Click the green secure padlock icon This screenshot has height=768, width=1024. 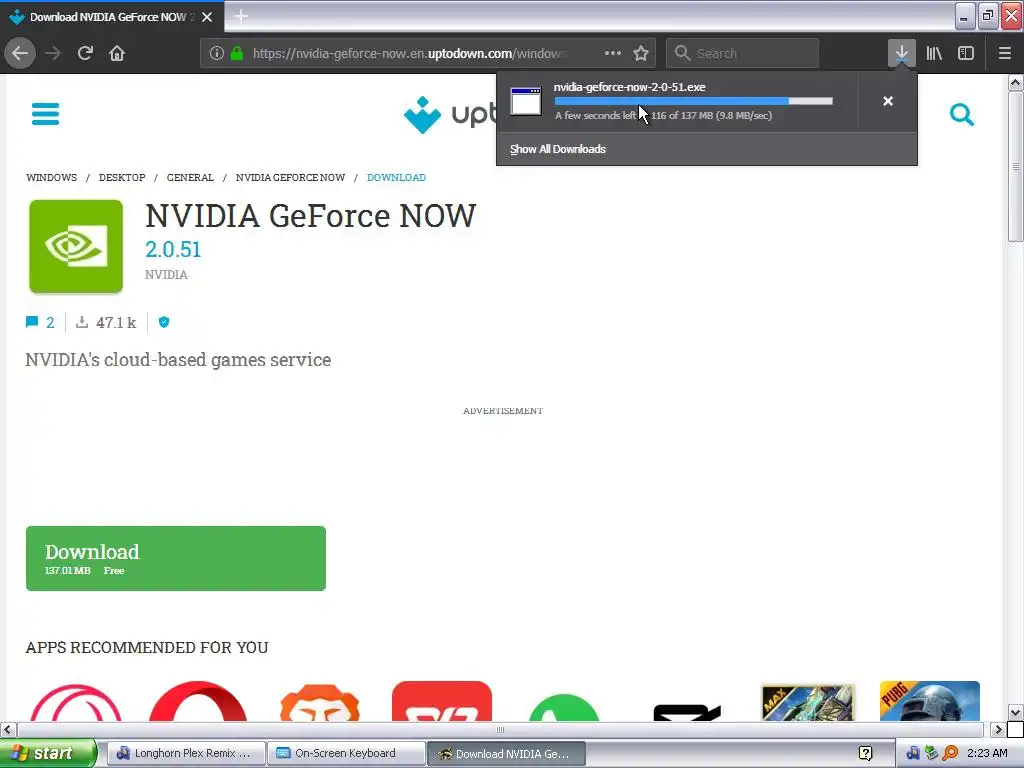point(237,53)
